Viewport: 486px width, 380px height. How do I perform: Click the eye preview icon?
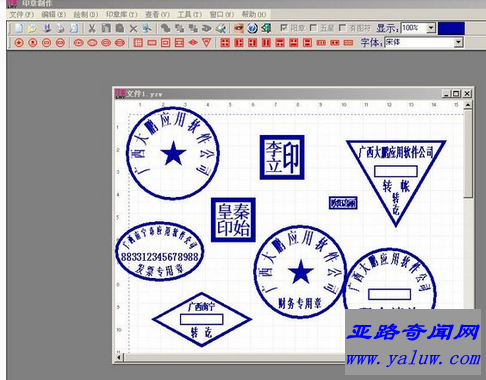pos(238,28)
